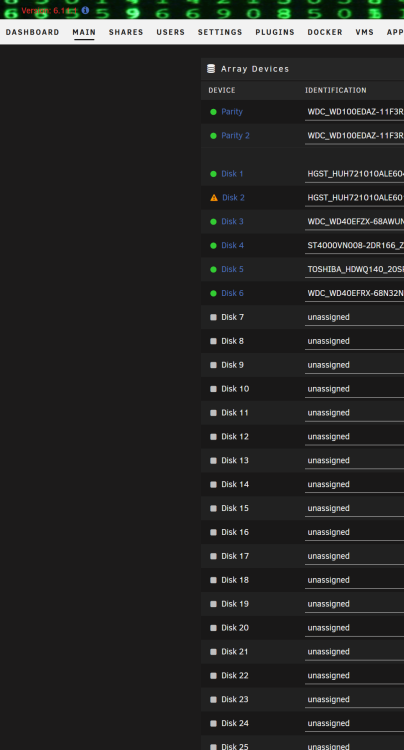This screenshot has width=404, height=750.
Task: Click the grey status square for Disk 12
Action: pyautogui.click(x=213, y=437)
